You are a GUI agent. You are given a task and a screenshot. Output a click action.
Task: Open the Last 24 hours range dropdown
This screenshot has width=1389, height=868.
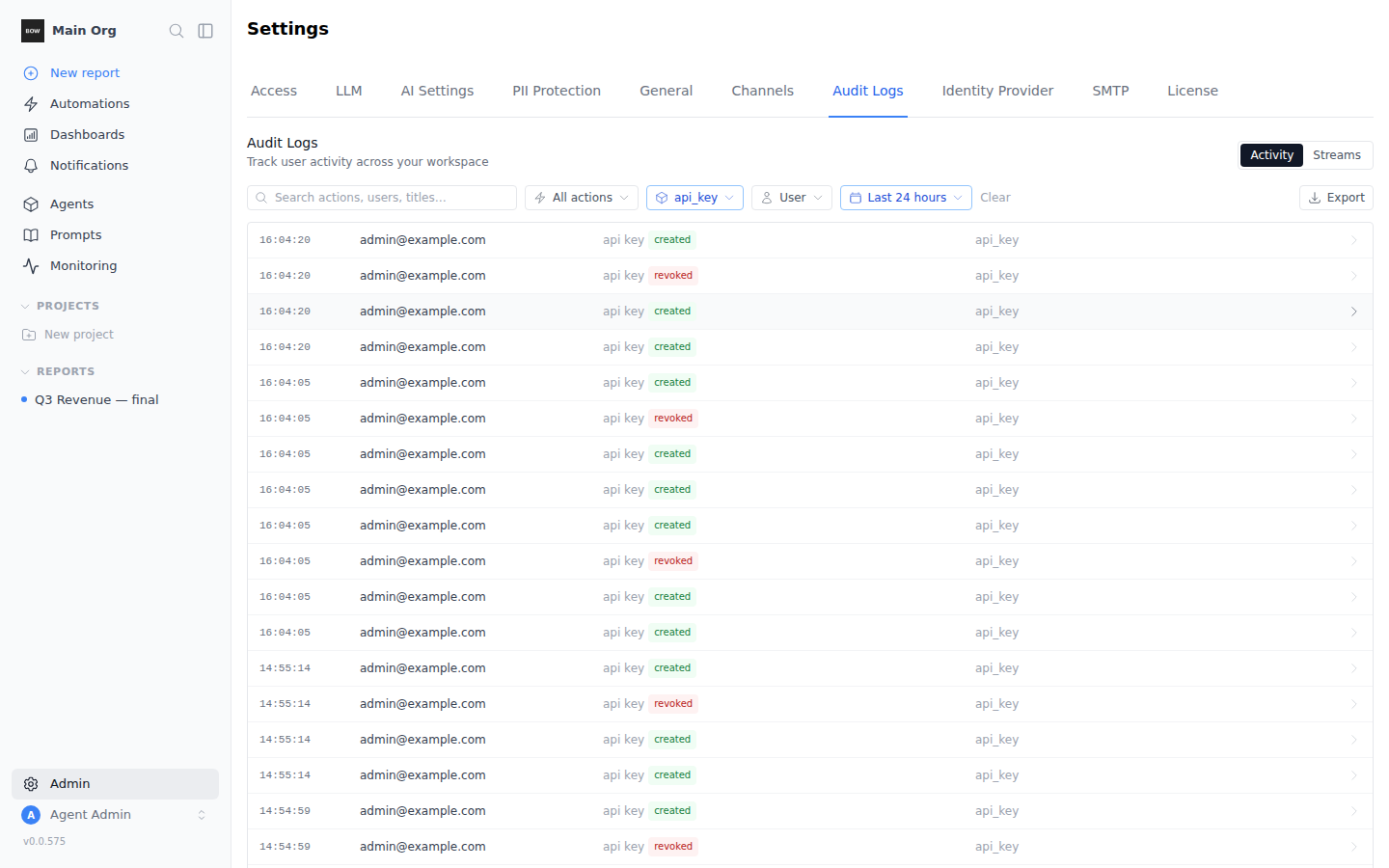[x=906, y=198]
